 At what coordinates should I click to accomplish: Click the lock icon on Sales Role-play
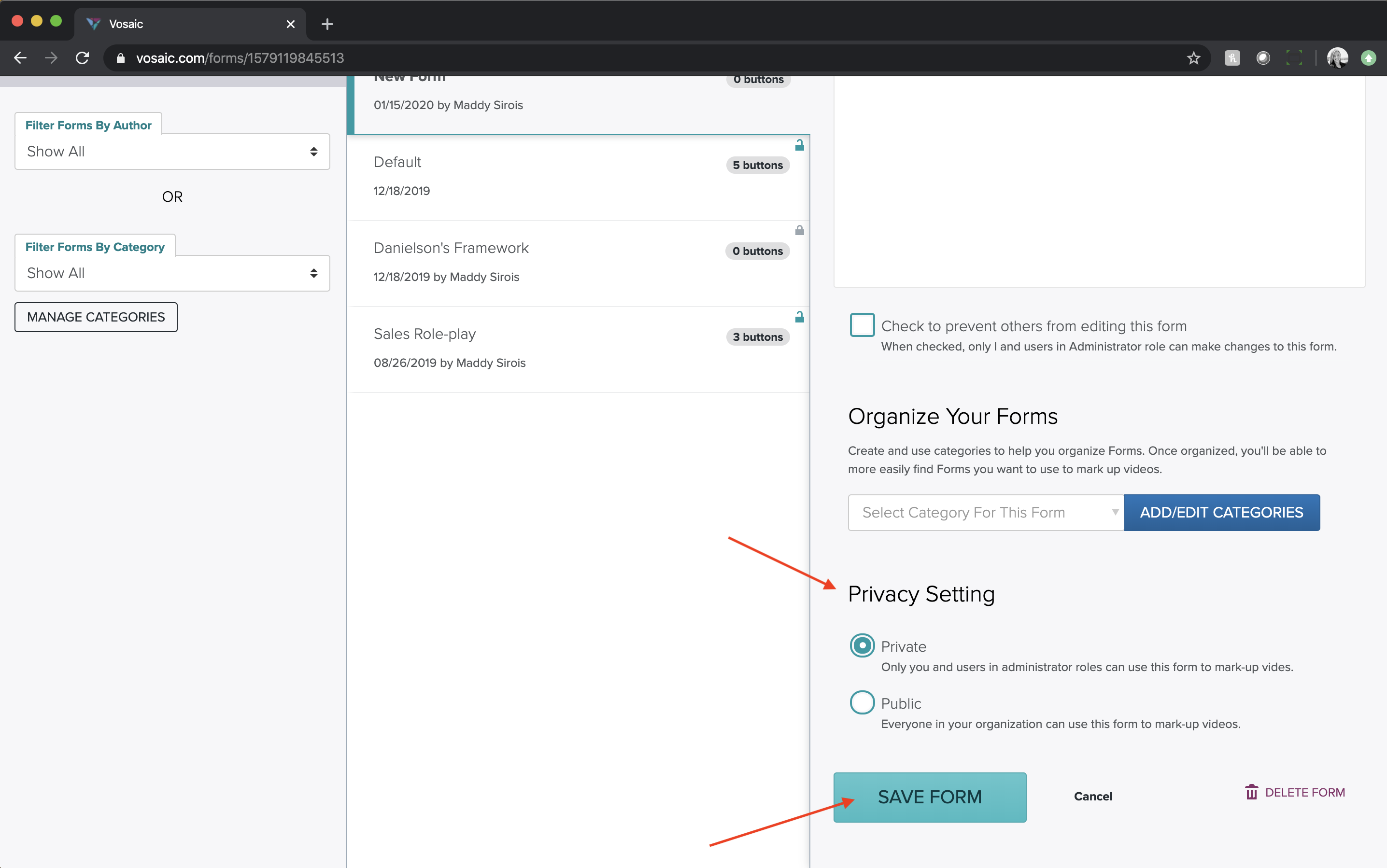(x=799, y=317)
